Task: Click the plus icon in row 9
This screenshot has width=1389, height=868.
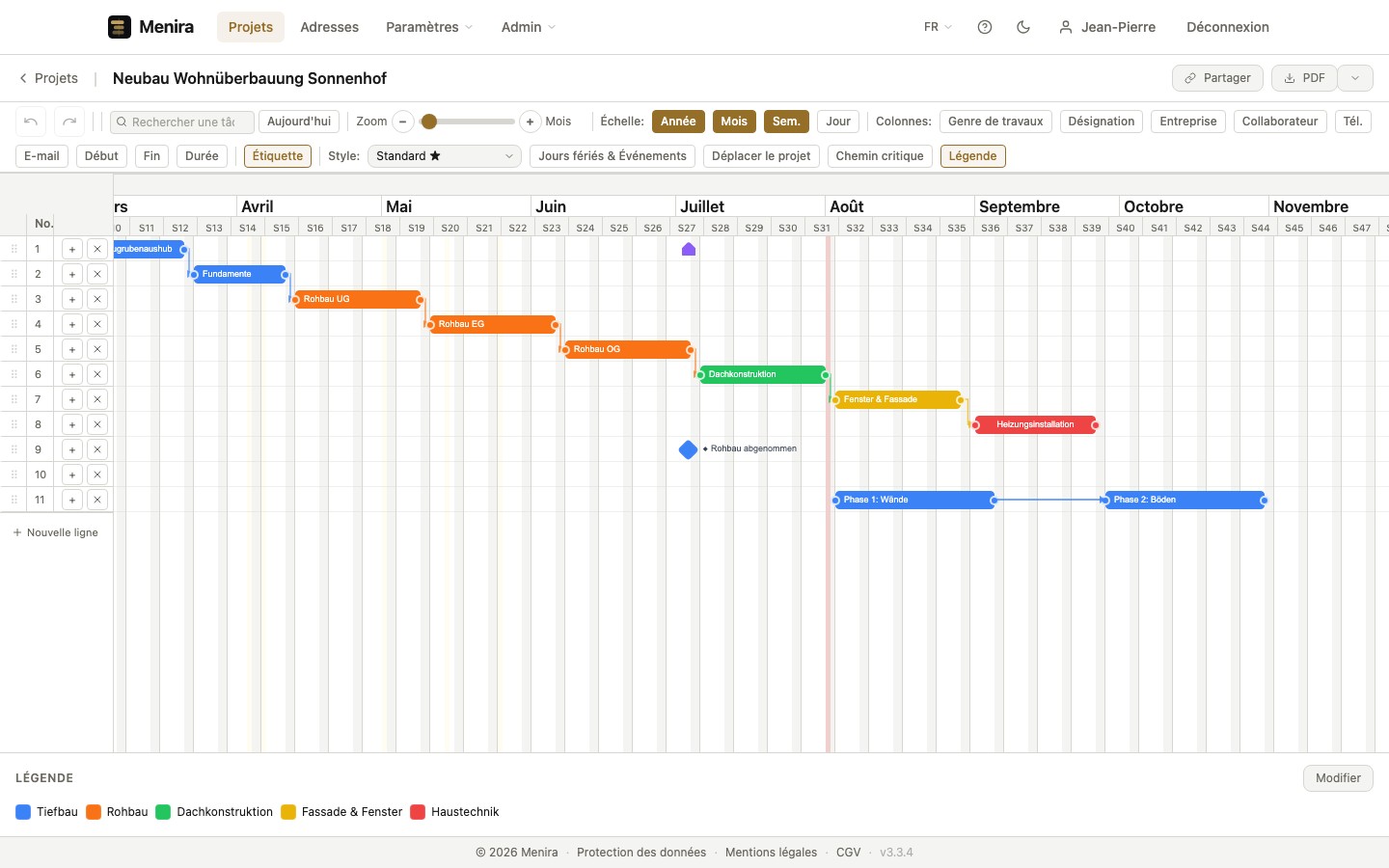Action: 72,449
